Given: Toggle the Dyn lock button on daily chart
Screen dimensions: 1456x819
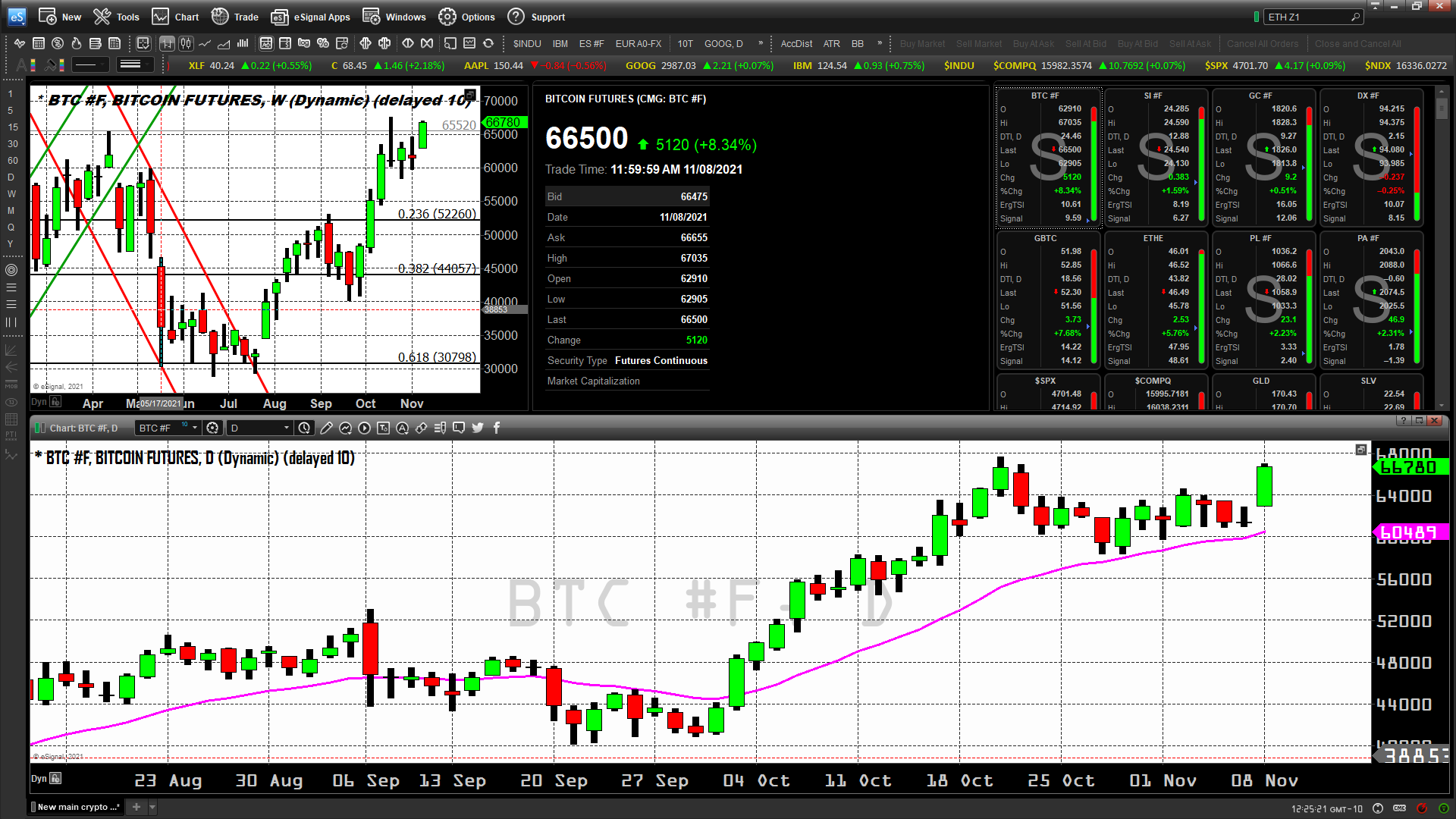Looking at the screenshot, I should 55,778.
